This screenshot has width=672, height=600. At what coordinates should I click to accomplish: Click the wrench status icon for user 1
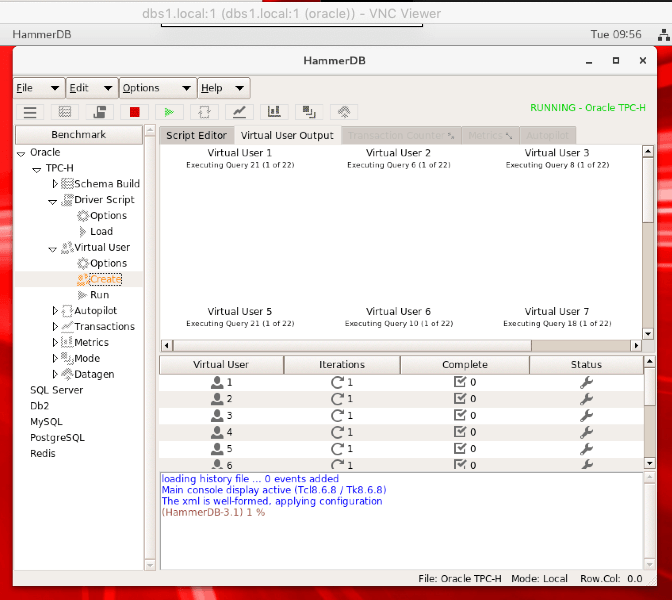(587, 382)
